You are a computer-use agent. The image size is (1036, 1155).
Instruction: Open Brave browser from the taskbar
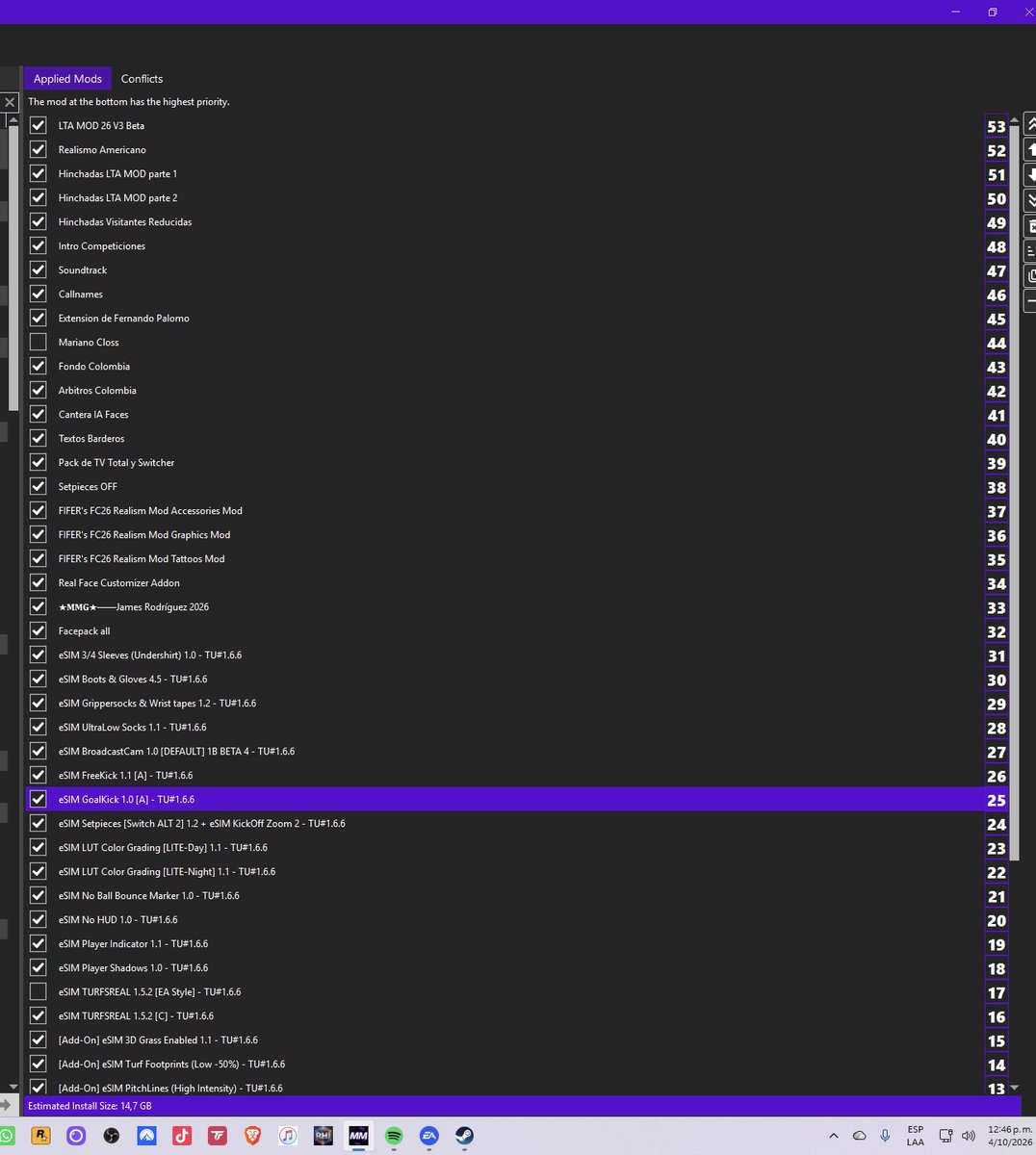click(x=252, y=1136)
